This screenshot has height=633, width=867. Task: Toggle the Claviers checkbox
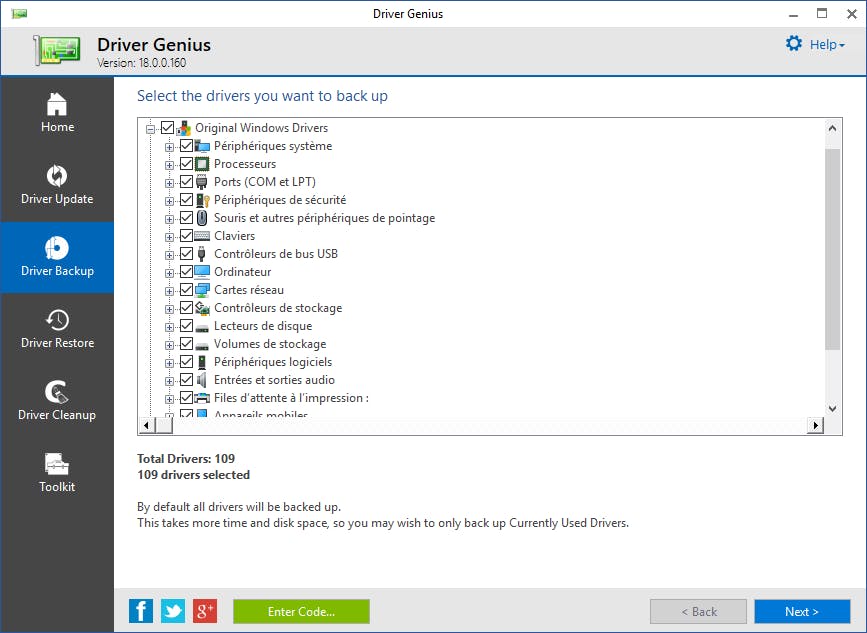tap(186, 236)
